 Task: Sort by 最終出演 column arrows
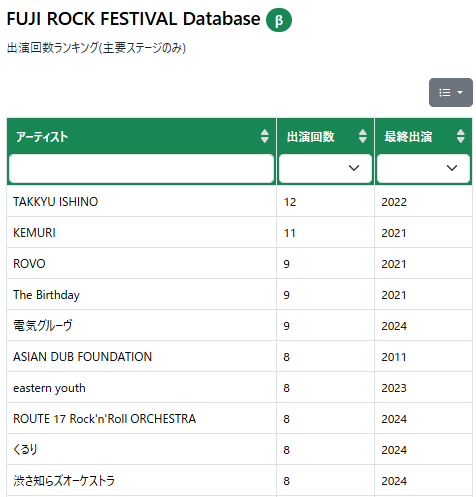coord(461,136)
